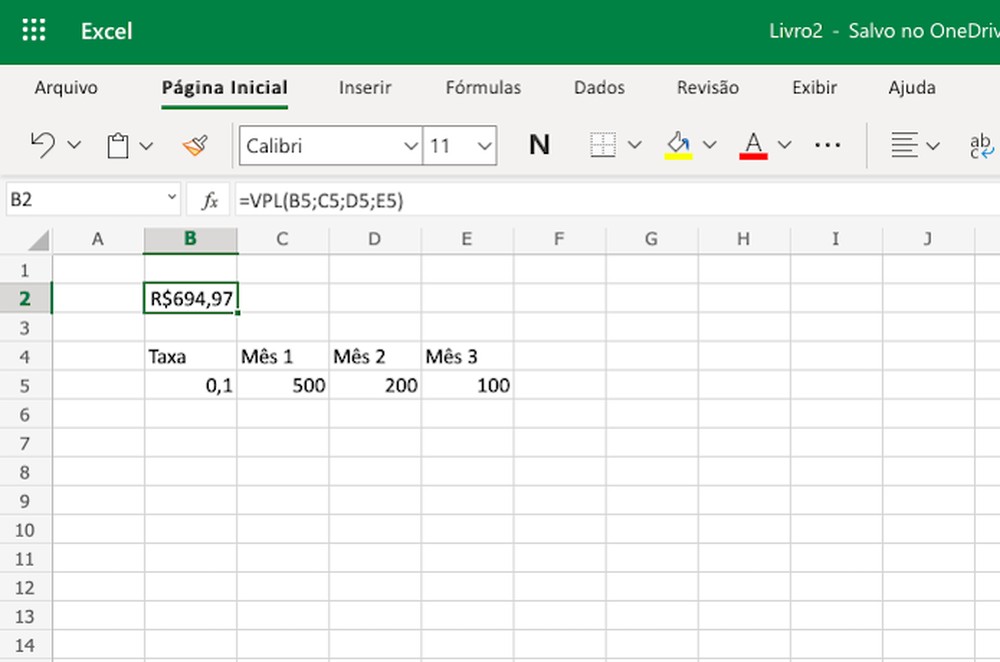This screenshot has width=1000, height=662.
Task: Click the Borders grid icon
Action: pos(604,144)
